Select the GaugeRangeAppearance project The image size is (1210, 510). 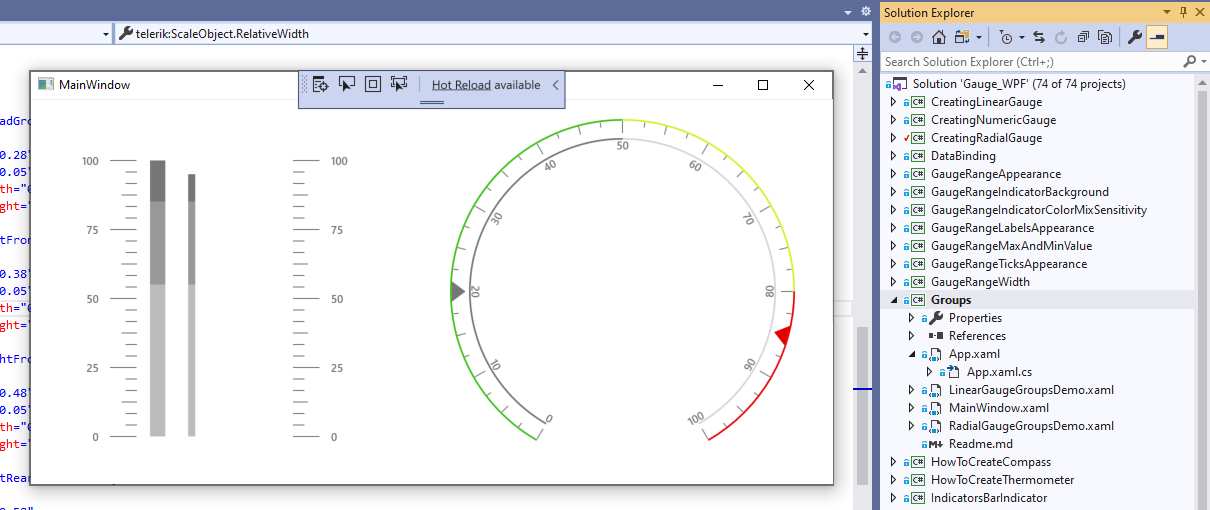click(996, 174)
